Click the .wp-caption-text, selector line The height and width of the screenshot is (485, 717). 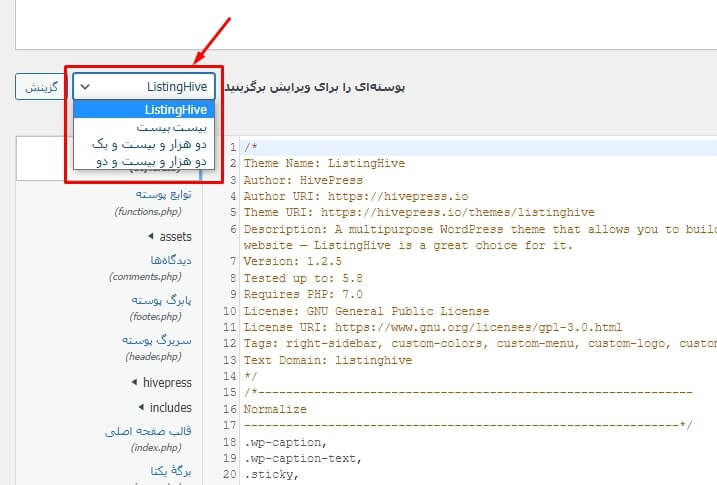click(x=302, y=458)
